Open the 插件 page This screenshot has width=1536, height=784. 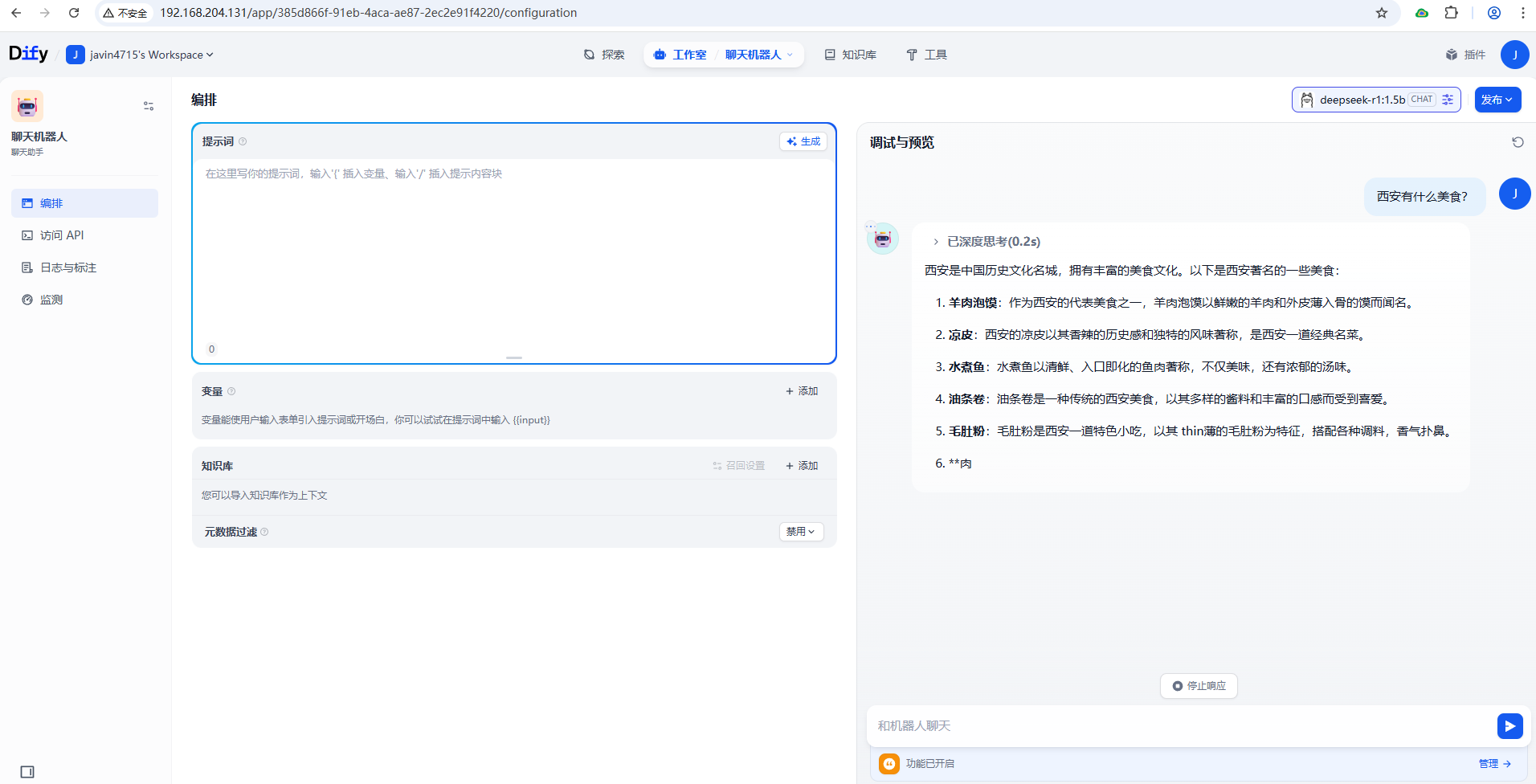pos(1466,55)
